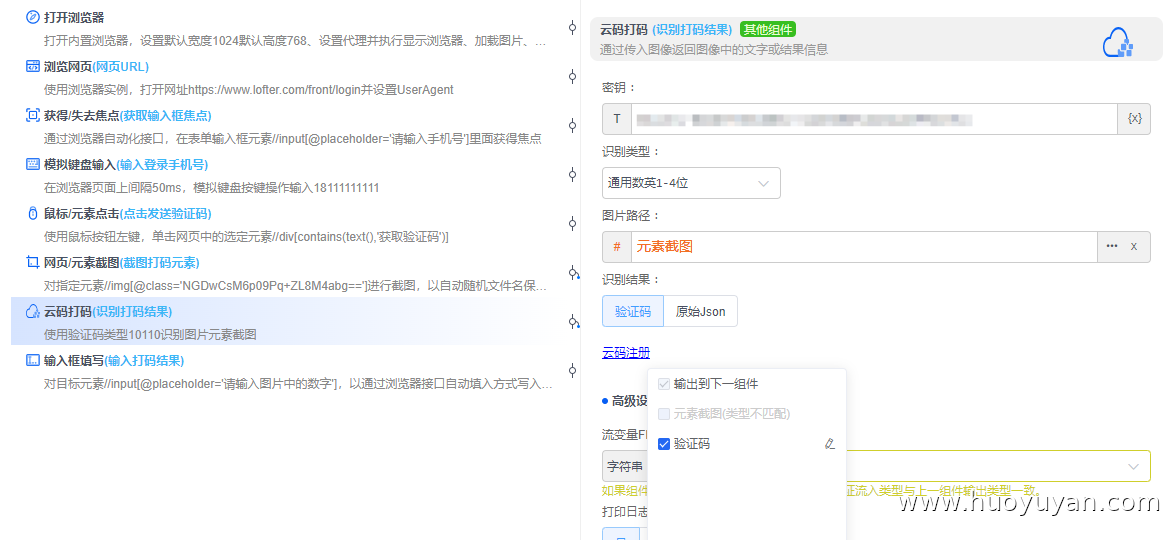
Task: Click the compass icon of 打开浏览器 step
Action: [32, 17]
